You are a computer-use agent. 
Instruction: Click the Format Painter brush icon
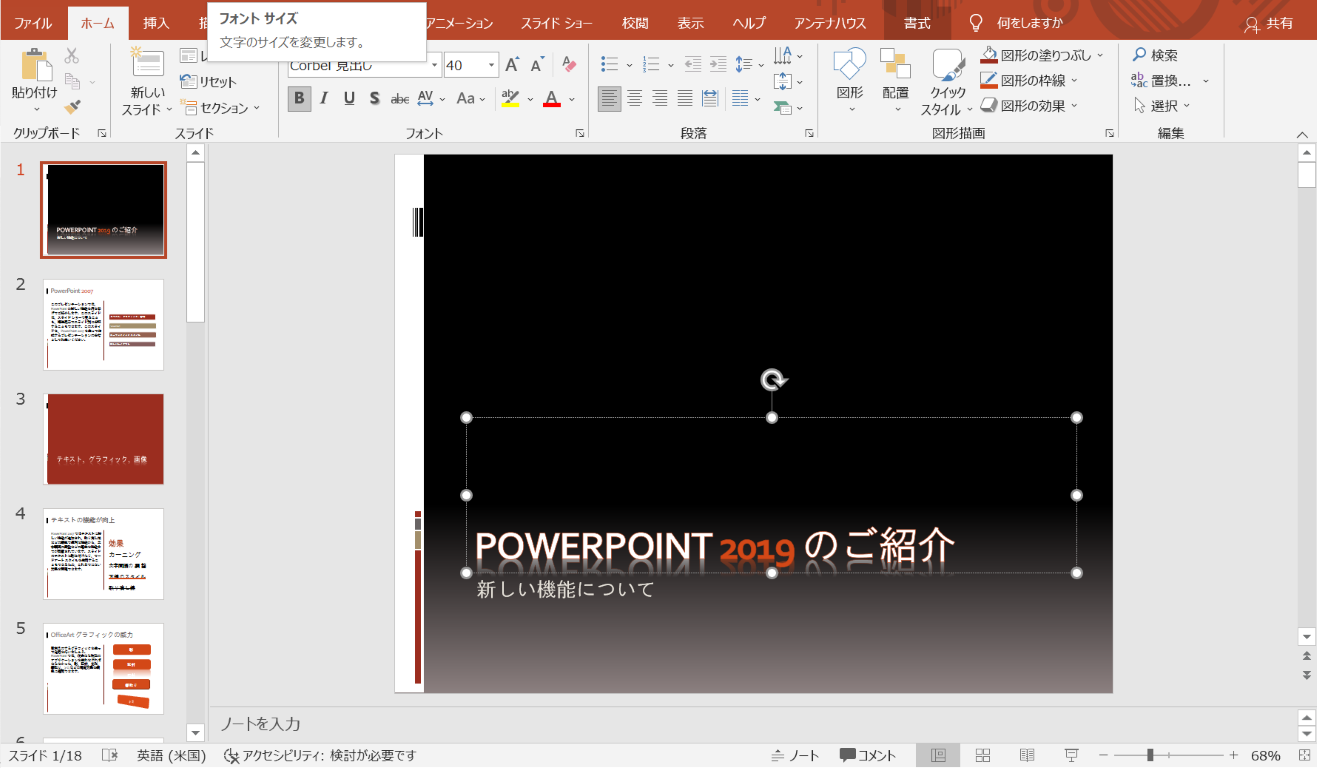coord(72,106)
